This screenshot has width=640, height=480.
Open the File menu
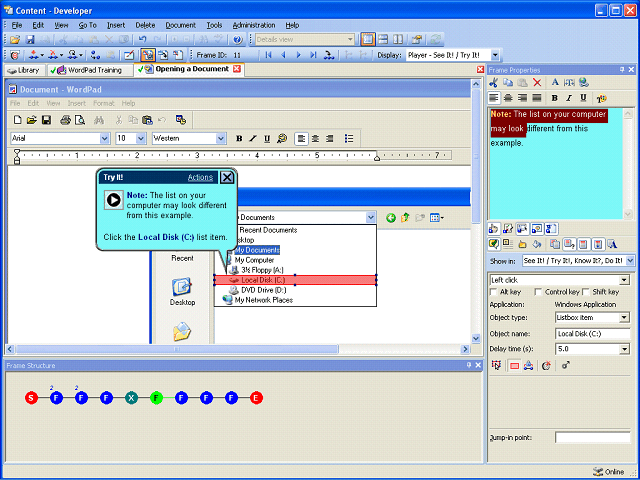(x=17, y=25)
